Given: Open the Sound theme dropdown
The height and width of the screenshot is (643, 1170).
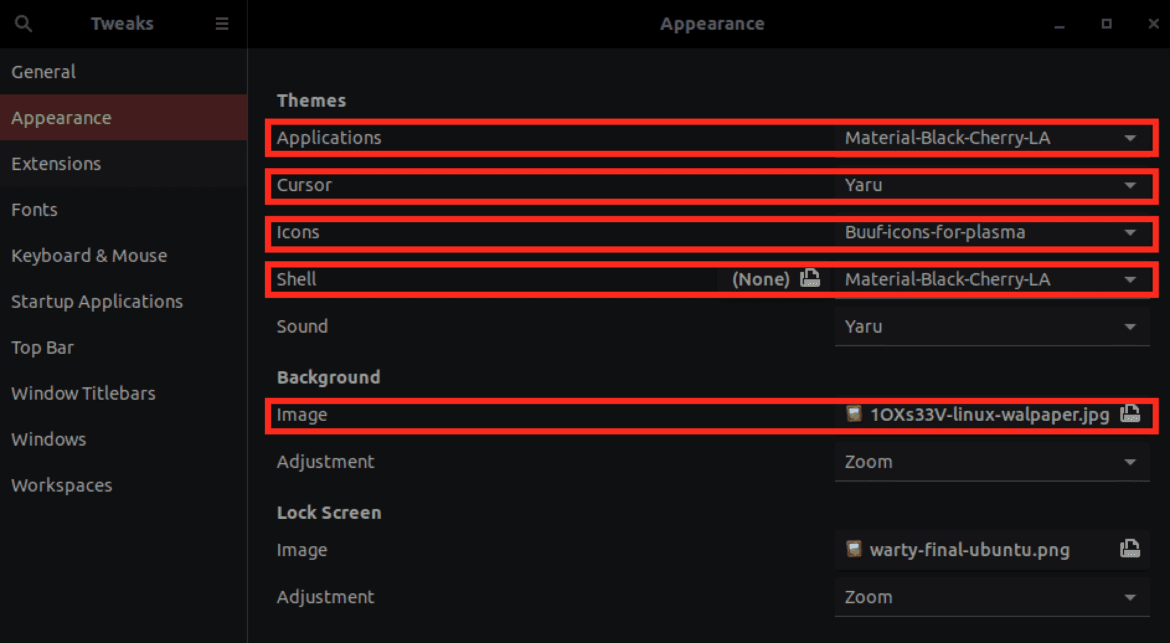Looking at the screenshot, I should 992,326.
